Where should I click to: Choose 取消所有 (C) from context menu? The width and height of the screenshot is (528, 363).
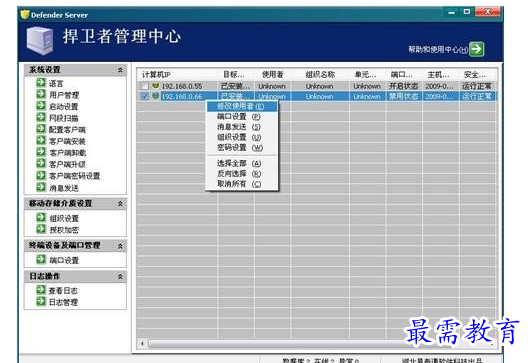(x=242, y=184)
